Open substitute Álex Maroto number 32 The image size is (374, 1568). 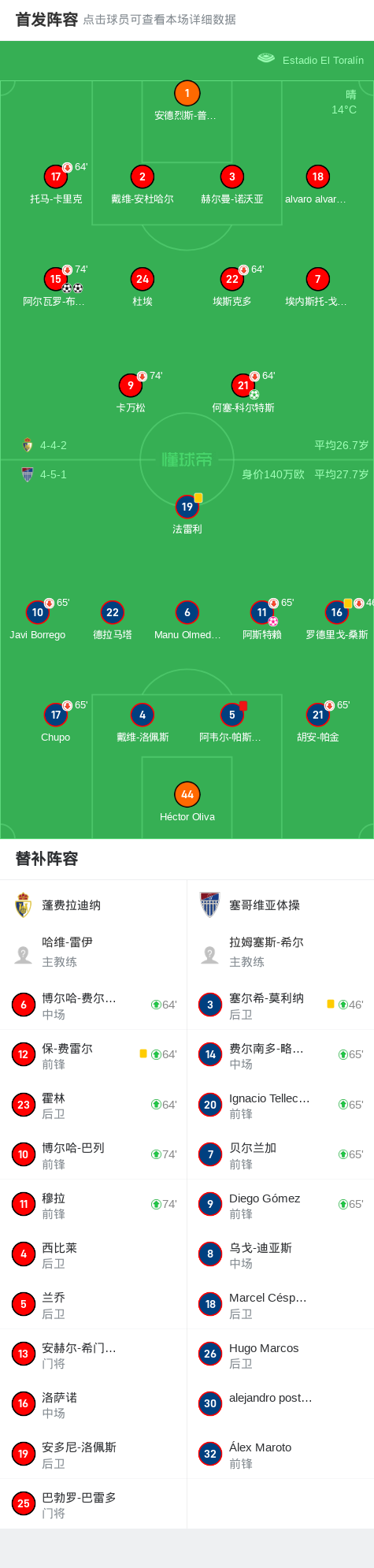click(x=280, y=1454)
